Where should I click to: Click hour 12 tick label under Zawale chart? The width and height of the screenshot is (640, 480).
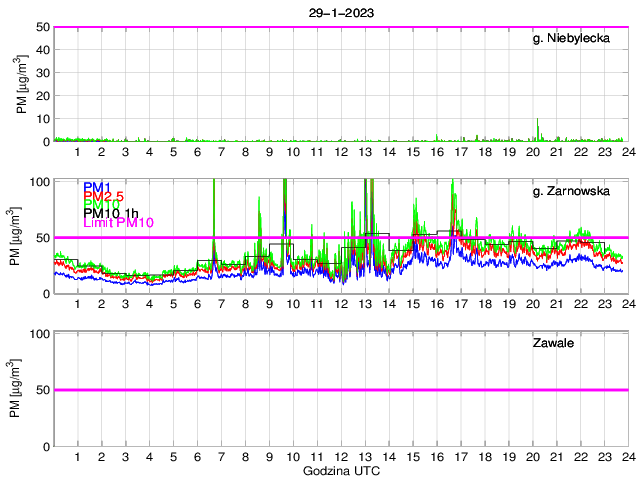pos(341,456)
